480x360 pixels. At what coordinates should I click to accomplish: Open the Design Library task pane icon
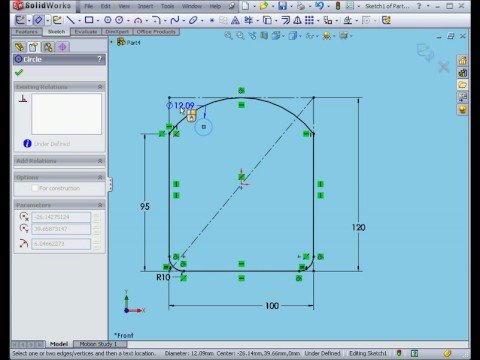click(463, 73)
